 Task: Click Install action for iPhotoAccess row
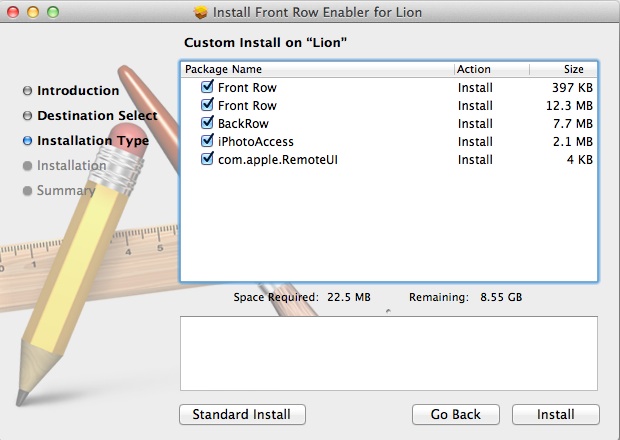pos(475,142)
